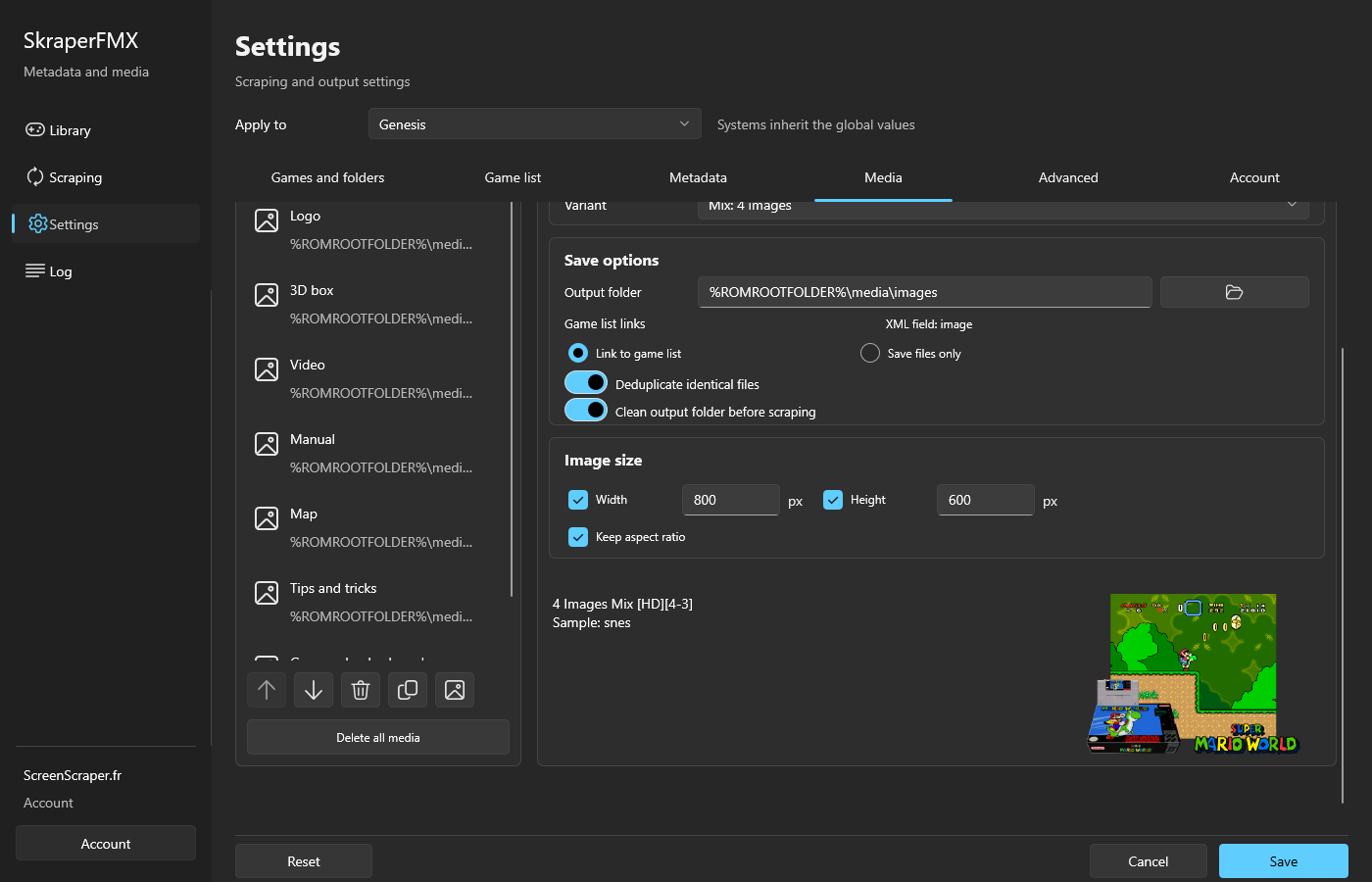The width and height of the screenshot is (1372, 882).
Task: Switch to the Advanced tab
Action: point(1068,177)
